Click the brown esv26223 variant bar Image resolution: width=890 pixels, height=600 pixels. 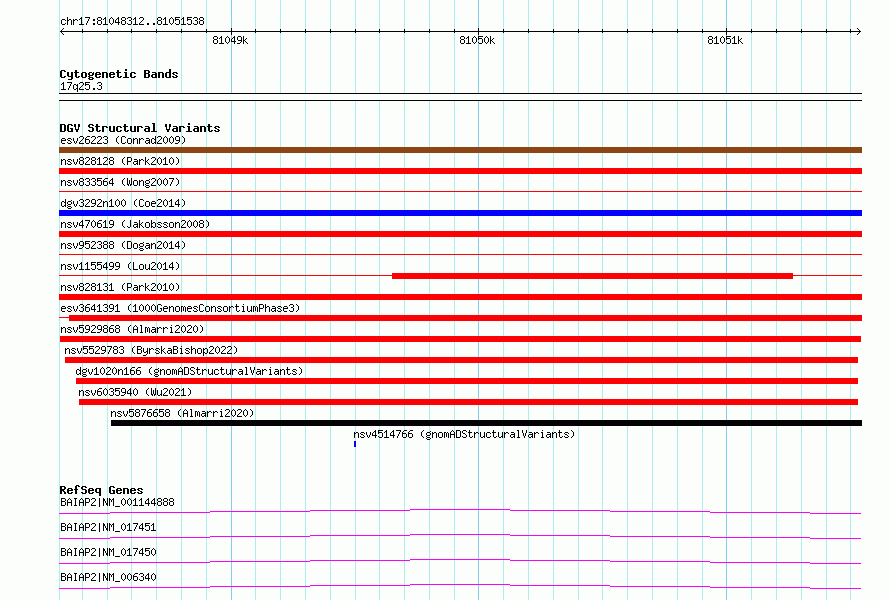tap(460, 150)
